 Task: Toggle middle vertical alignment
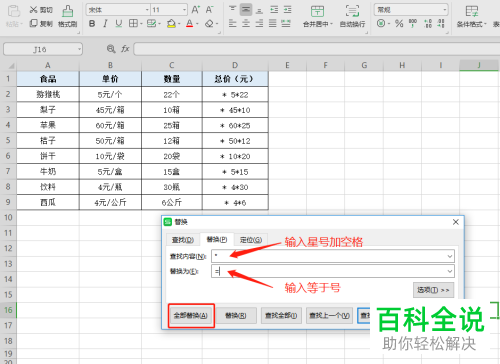[246, 10]
